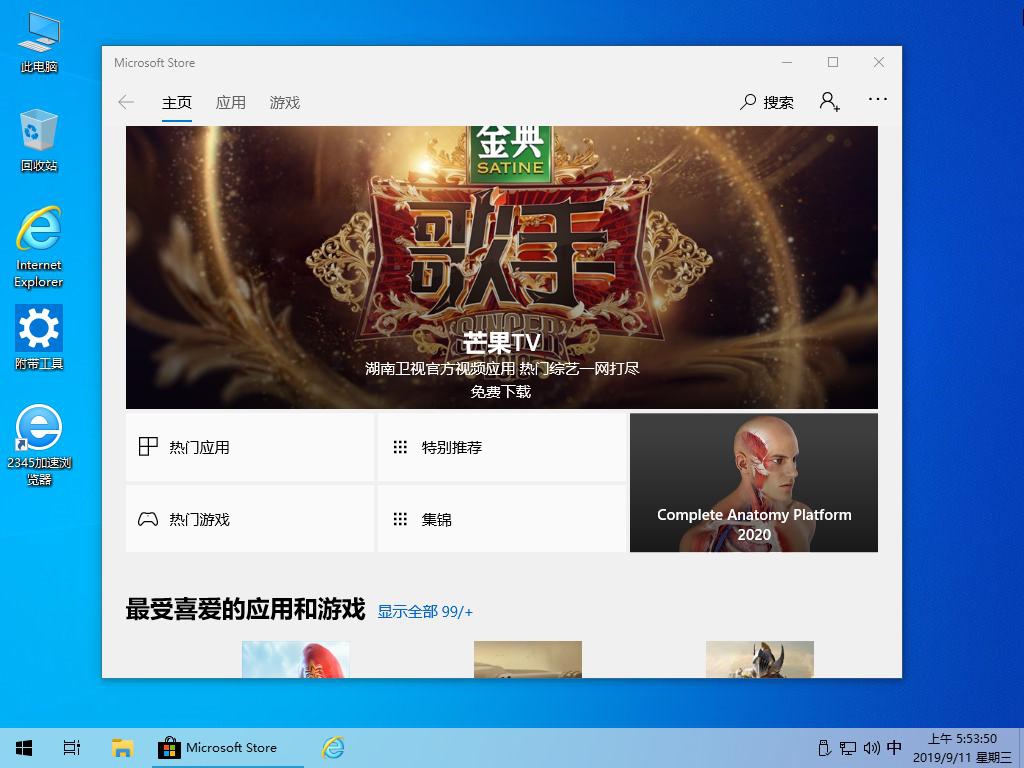Click the 免费下载 text on the banner
This screenshot has height=768, width=1024.
click(x=501, y=392)
